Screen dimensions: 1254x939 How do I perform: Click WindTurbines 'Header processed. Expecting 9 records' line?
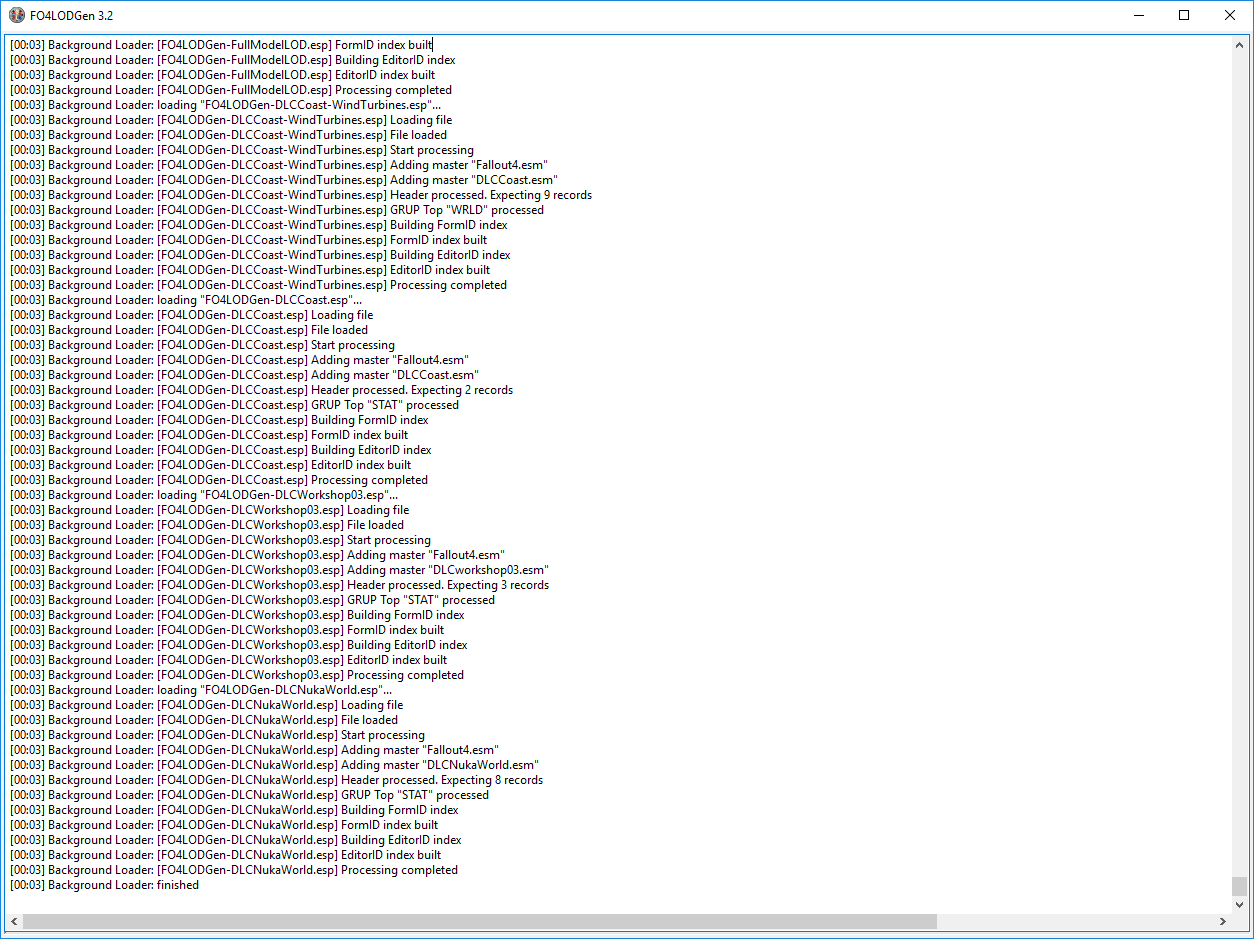click(x=301, y=195)
